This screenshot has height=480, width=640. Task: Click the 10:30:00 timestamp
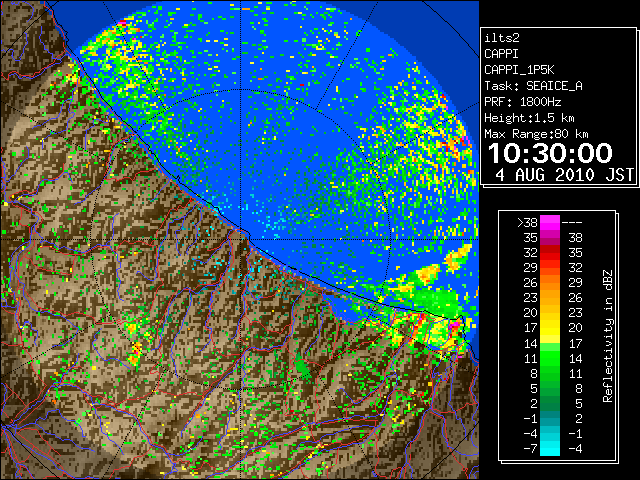pos(550,153)
